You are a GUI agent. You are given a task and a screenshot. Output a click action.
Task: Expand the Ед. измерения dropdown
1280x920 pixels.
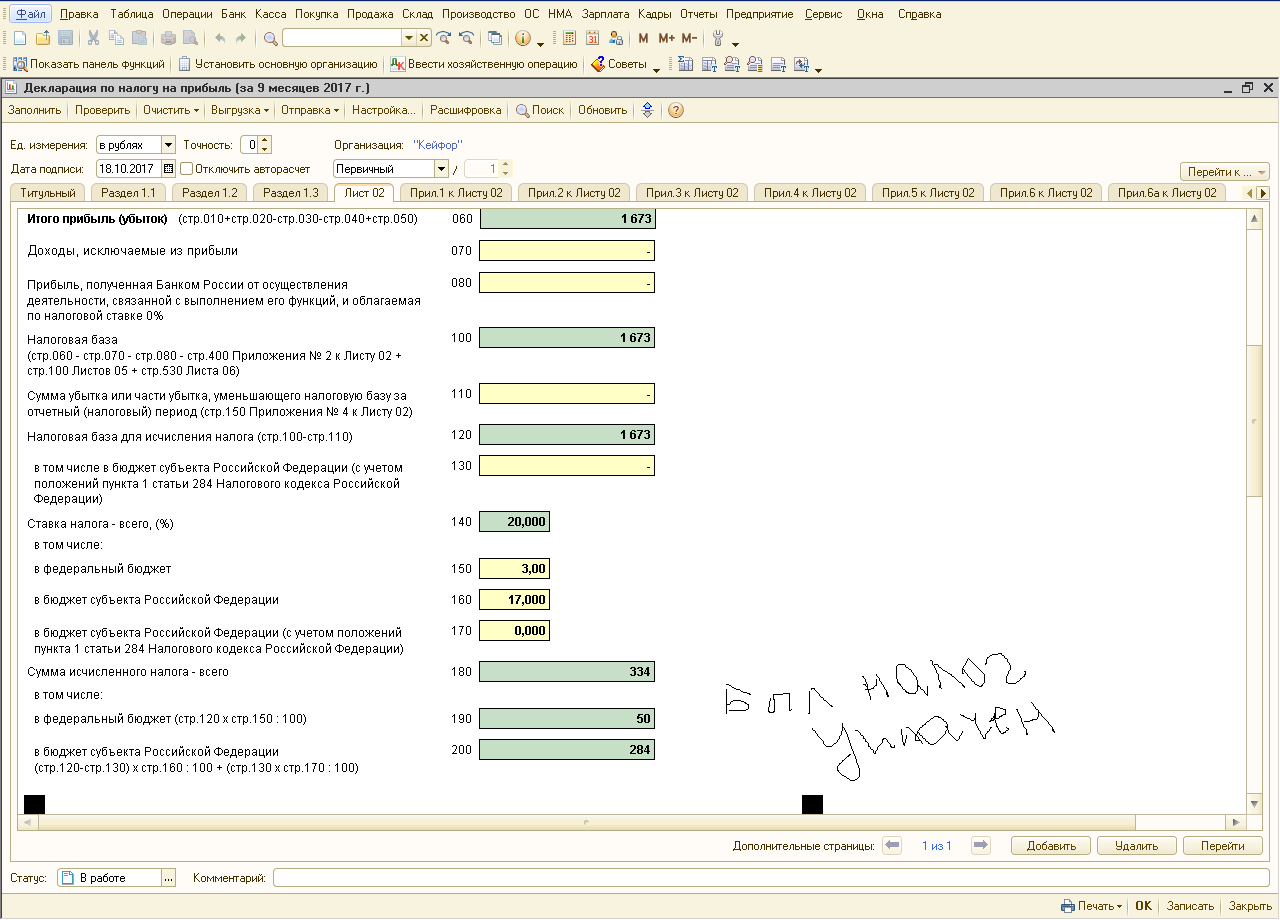pyautogui.click(x=168, y=145)
